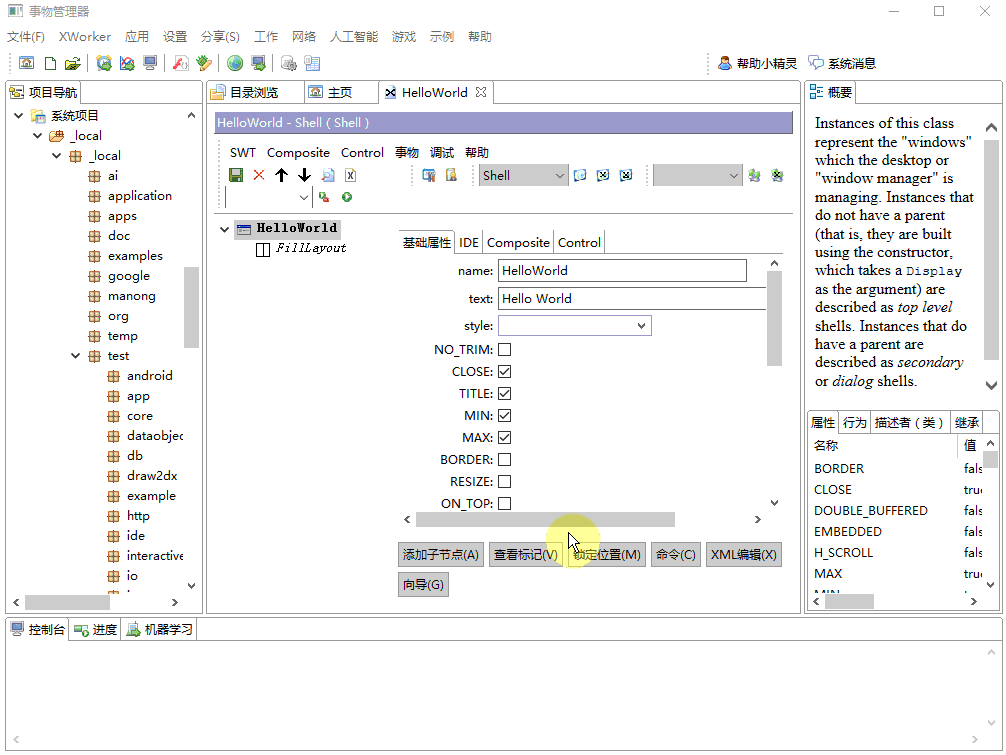Image resolution: width=1006 pixels, height=755 pixels.
Task: Click the magnifier document icon in editor toolbar
Action: coord(328,175)
